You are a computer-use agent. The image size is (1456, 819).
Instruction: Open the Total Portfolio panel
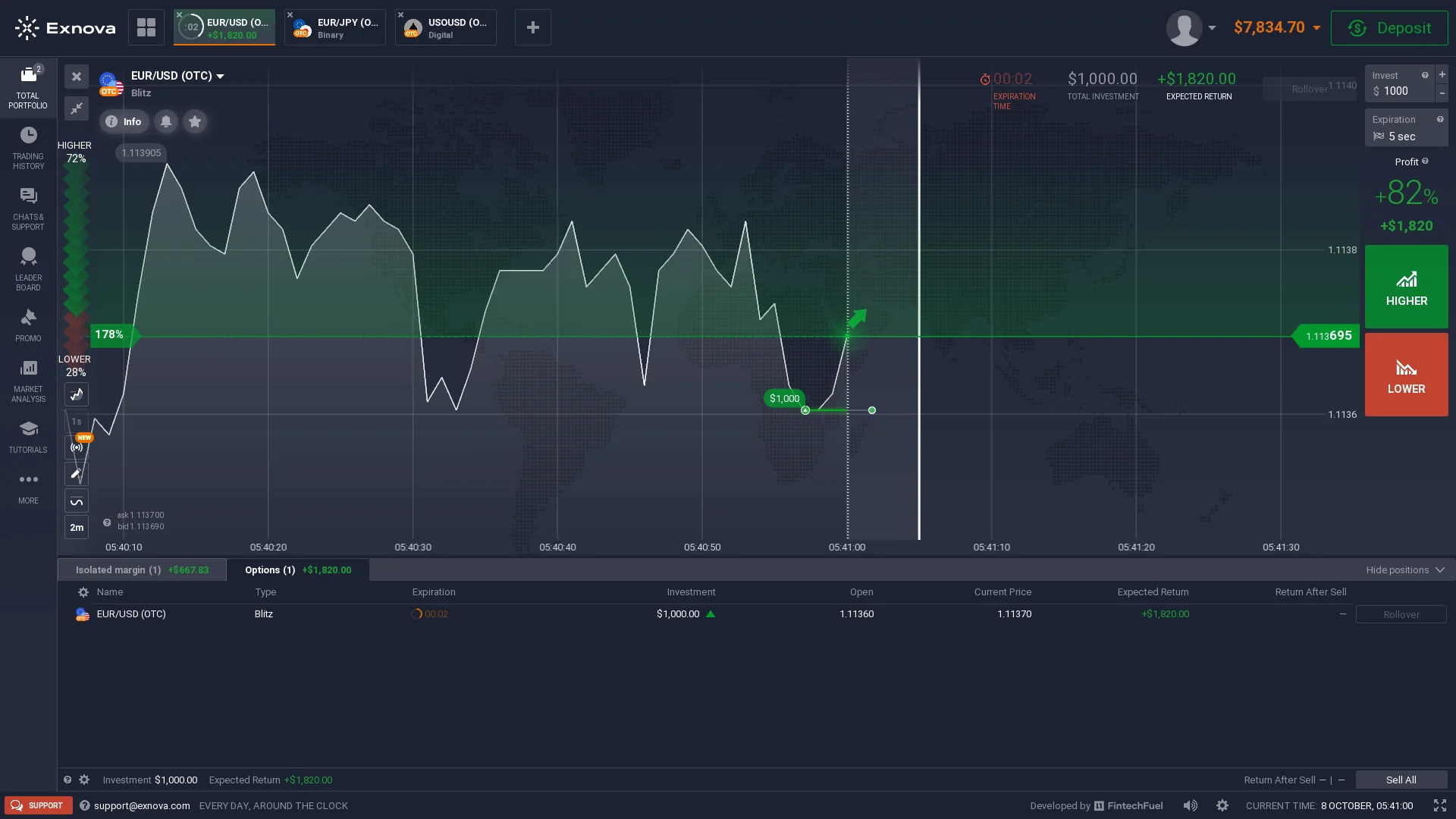(28, 87)
